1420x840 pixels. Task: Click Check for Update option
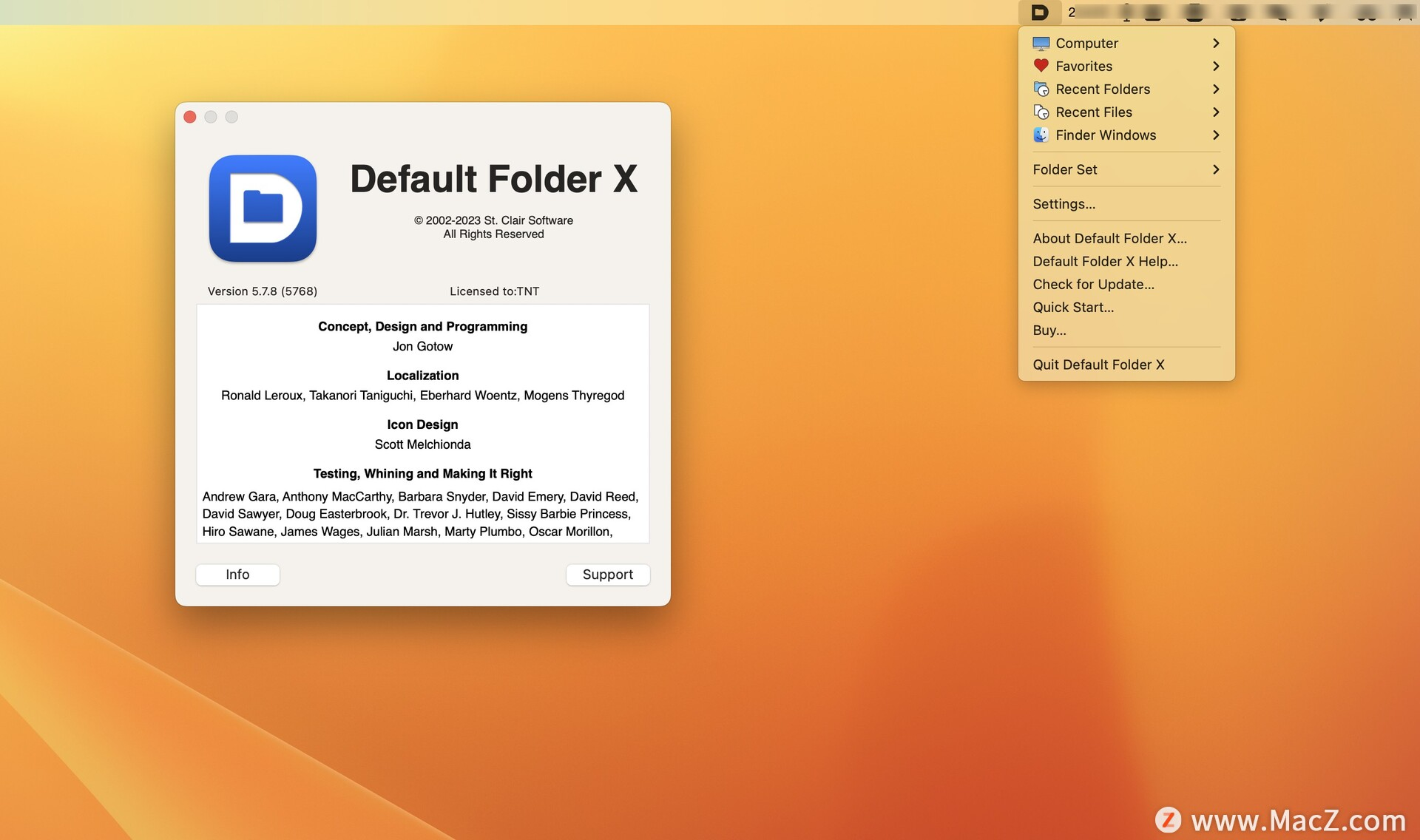(1093, 284)
